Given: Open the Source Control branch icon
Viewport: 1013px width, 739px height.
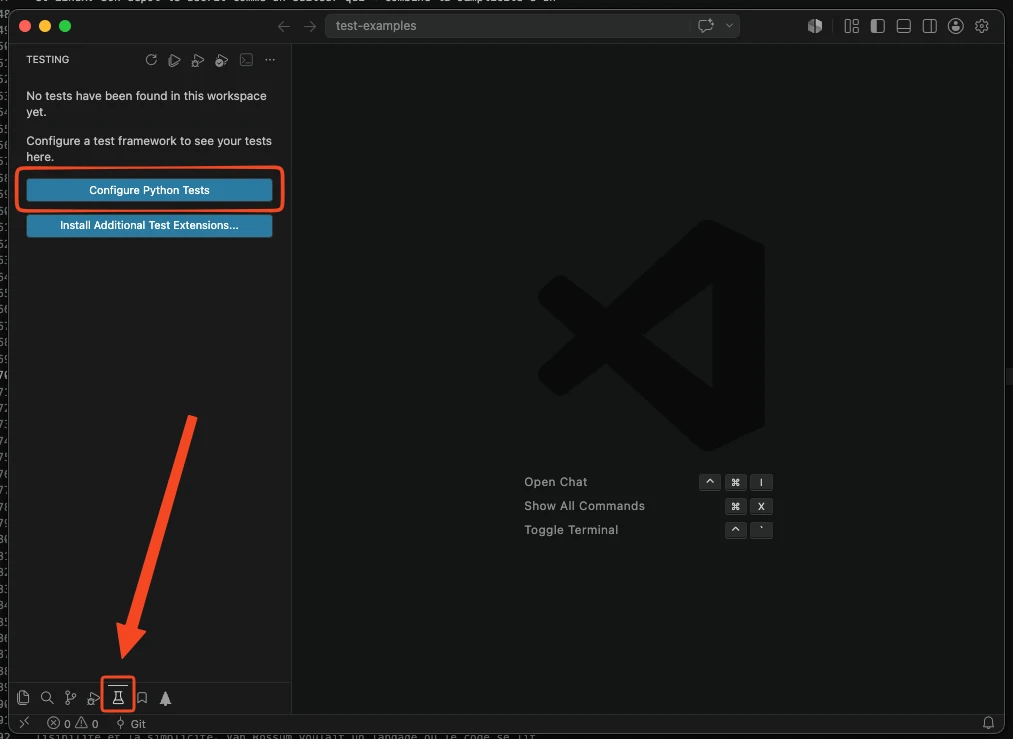Looking at the screenshot, I should [x=70, y=698].
